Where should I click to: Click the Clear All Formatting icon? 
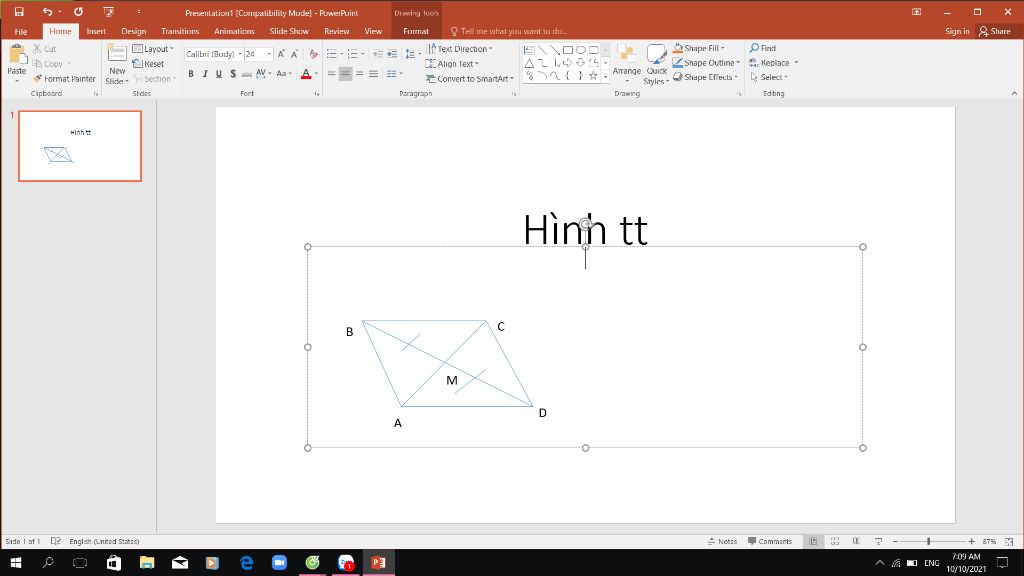pyautogui.click(x=314, y=54)
